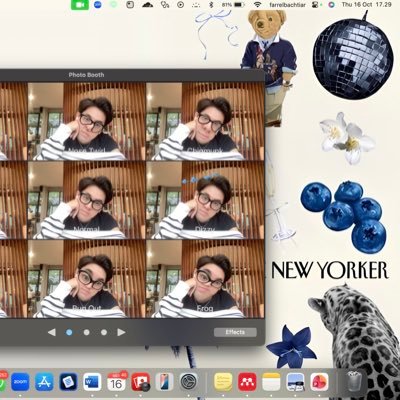The image size is (400, 400).
Task: Click the Effects button in Photo Booth
Action: [x=235, y=332]
